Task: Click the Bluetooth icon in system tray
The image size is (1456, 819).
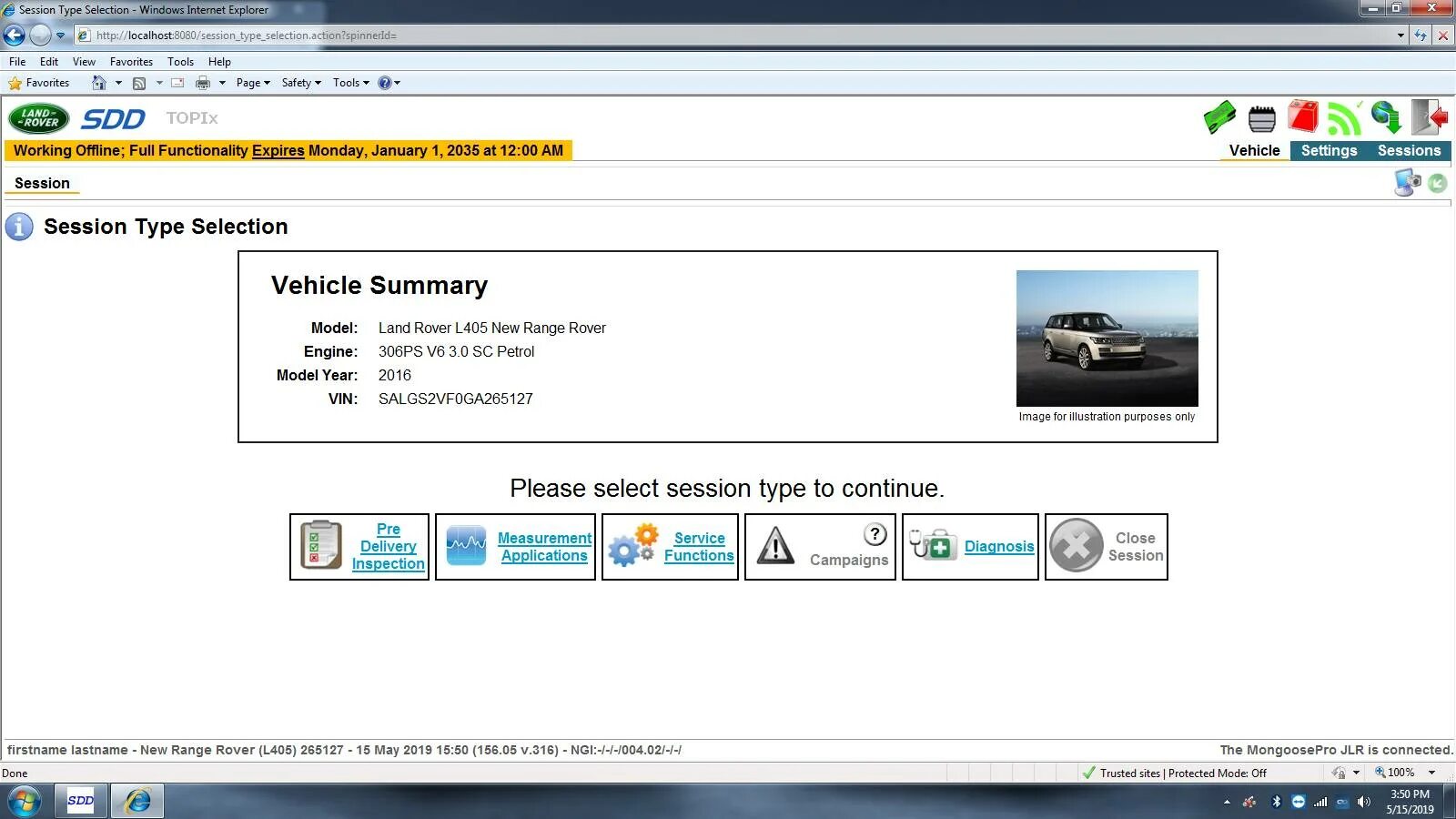Action: coord(1276,802)
